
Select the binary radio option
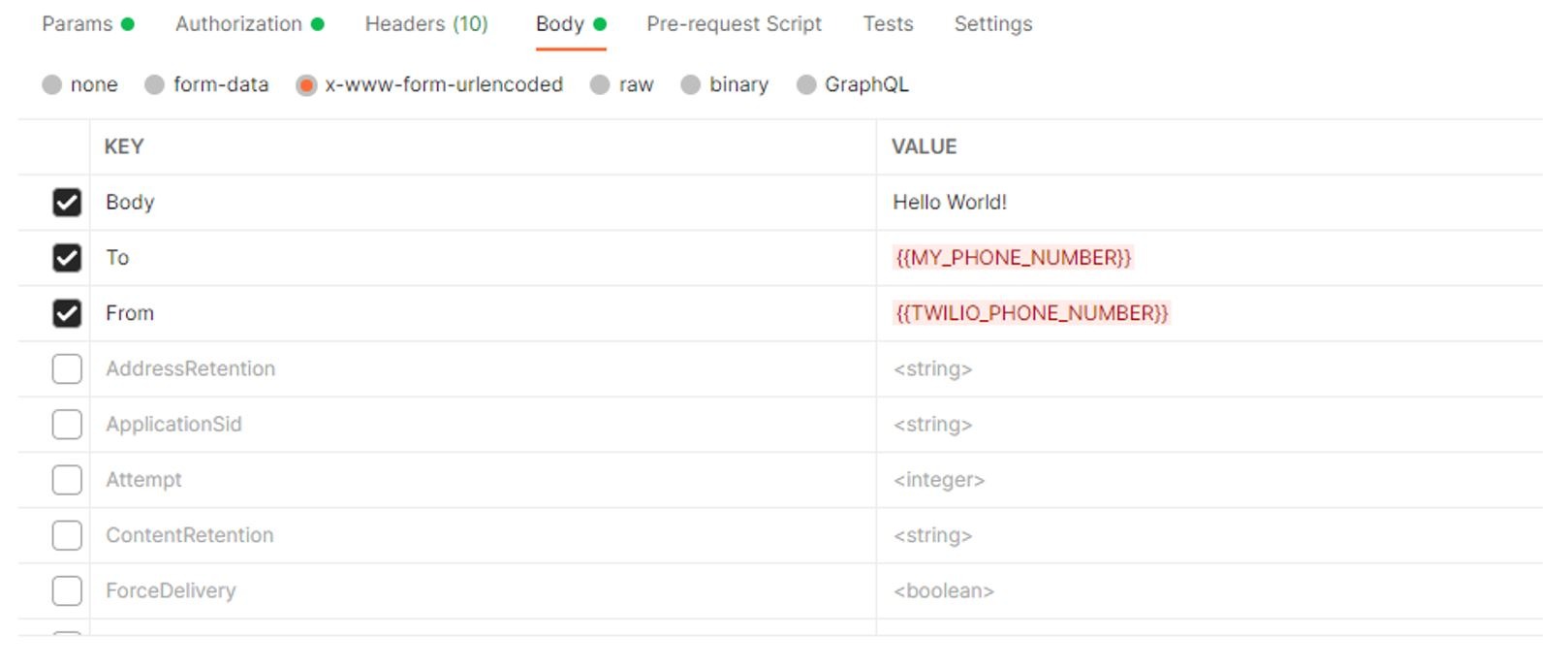691,85
